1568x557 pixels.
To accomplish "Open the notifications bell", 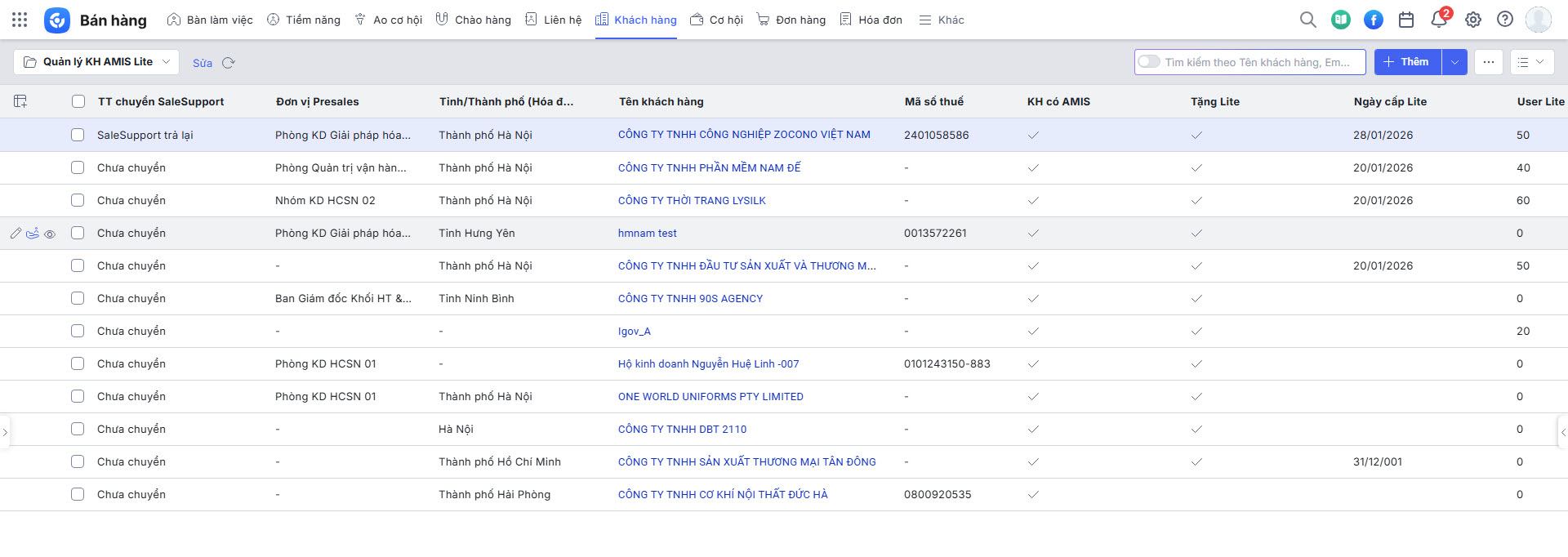I will [x=1439, y=20].
